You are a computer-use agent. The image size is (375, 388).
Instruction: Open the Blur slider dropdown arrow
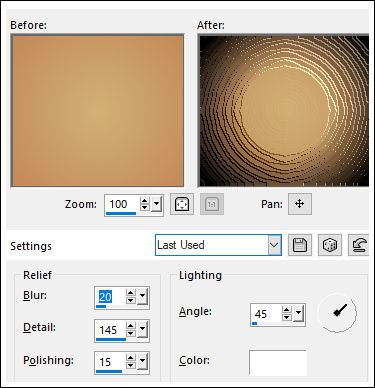(x=142, y=297)
